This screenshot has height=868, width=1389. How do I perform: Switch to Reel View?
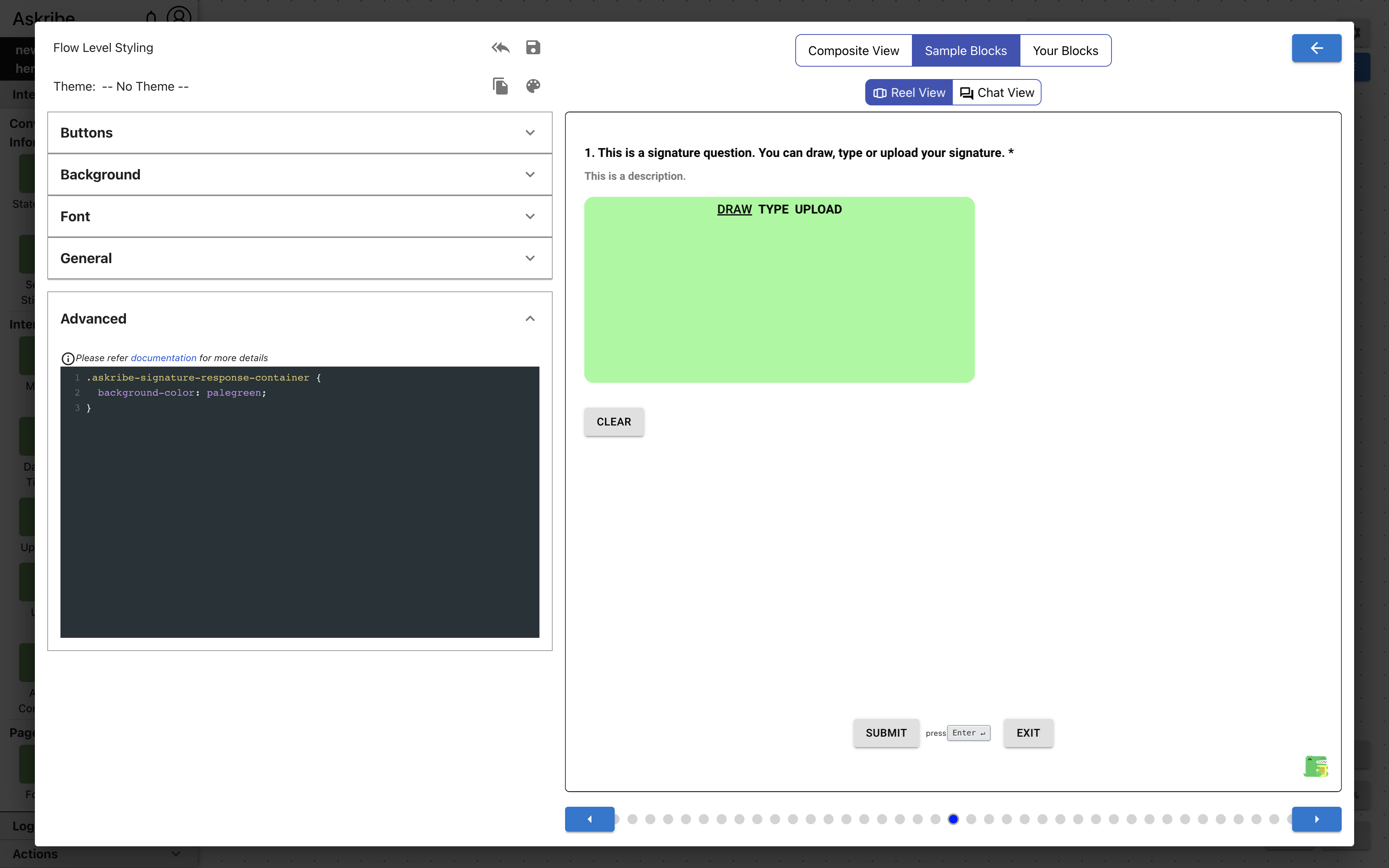(x=909, y=93)
